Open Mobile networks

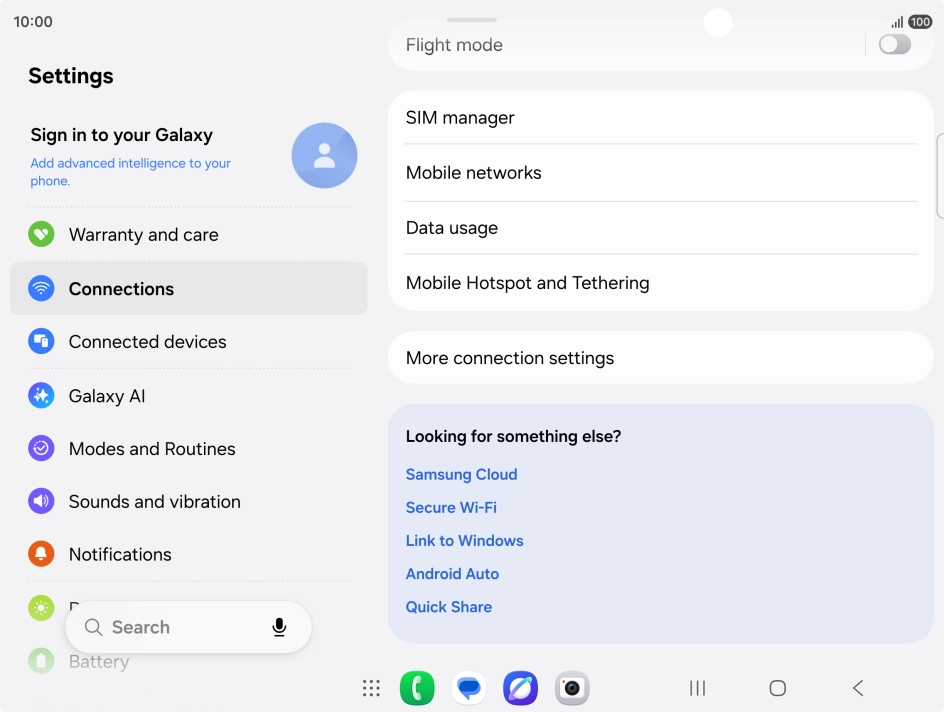tap(660, 173)
